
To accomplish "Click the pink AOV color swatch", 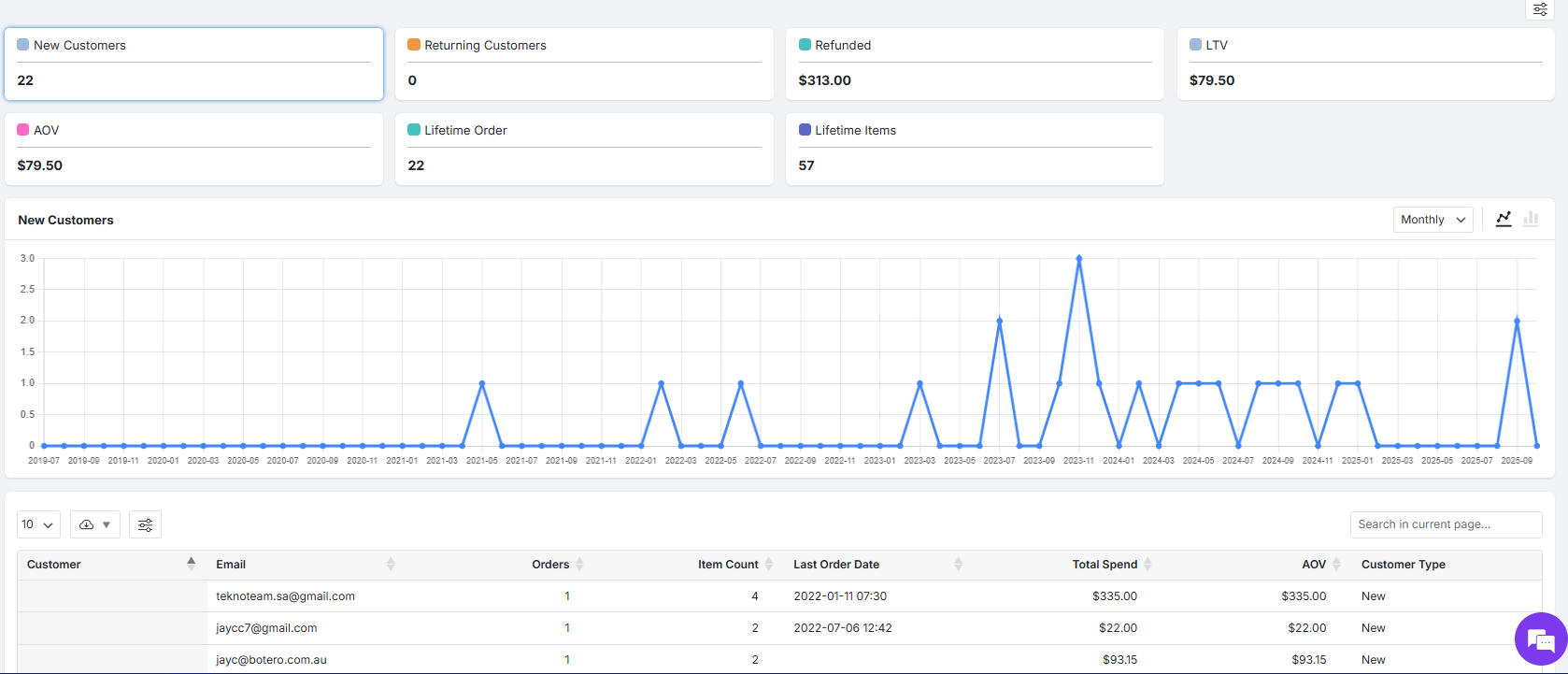I will click(23, 130).
